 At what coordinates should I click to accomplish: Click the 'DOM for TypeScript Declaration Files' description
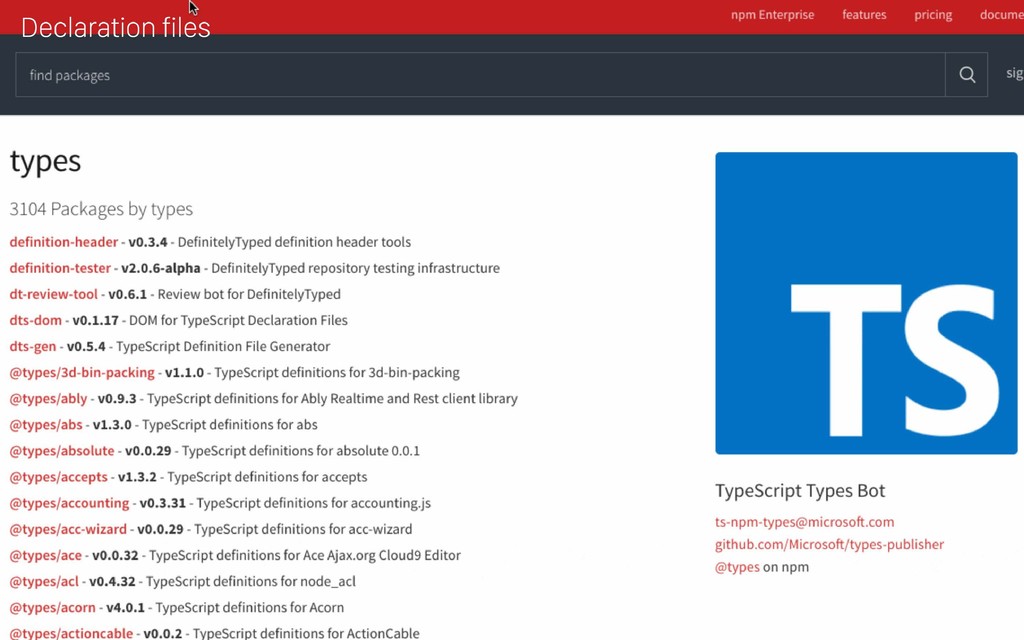(x=238, y=320)
